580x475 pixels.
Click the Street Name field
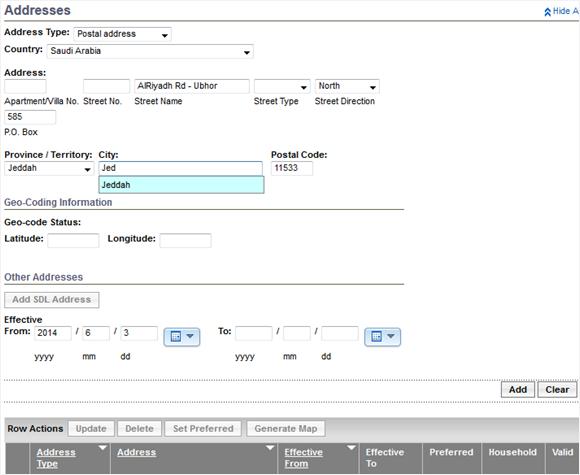click(x=192, y=87)
